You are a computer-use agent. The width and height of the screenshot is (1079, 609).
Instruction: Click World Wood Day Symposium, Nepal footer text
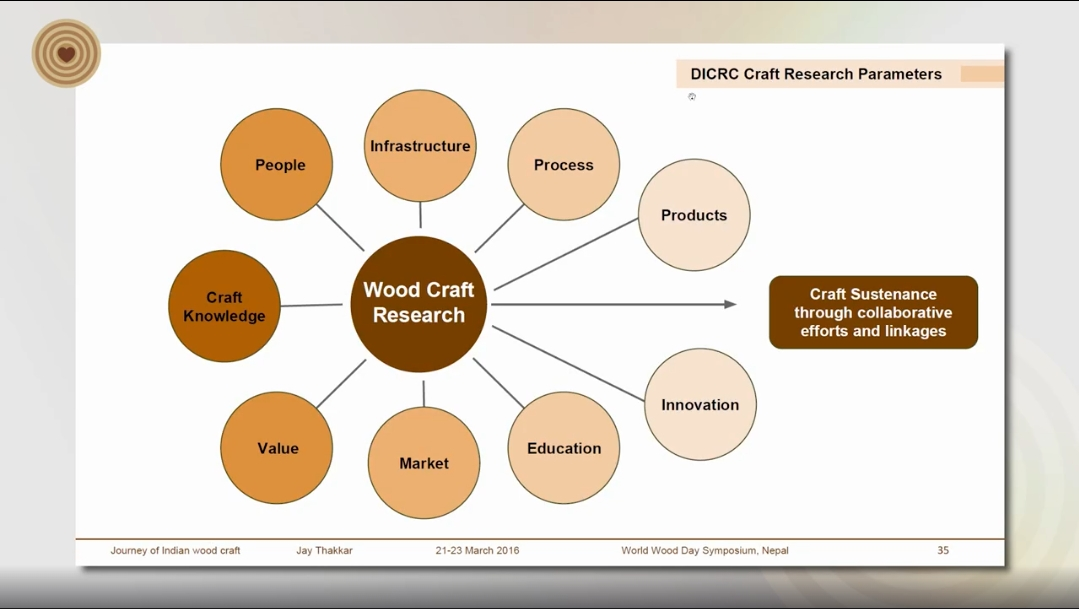pyautogui.click(x=704, y=550)
